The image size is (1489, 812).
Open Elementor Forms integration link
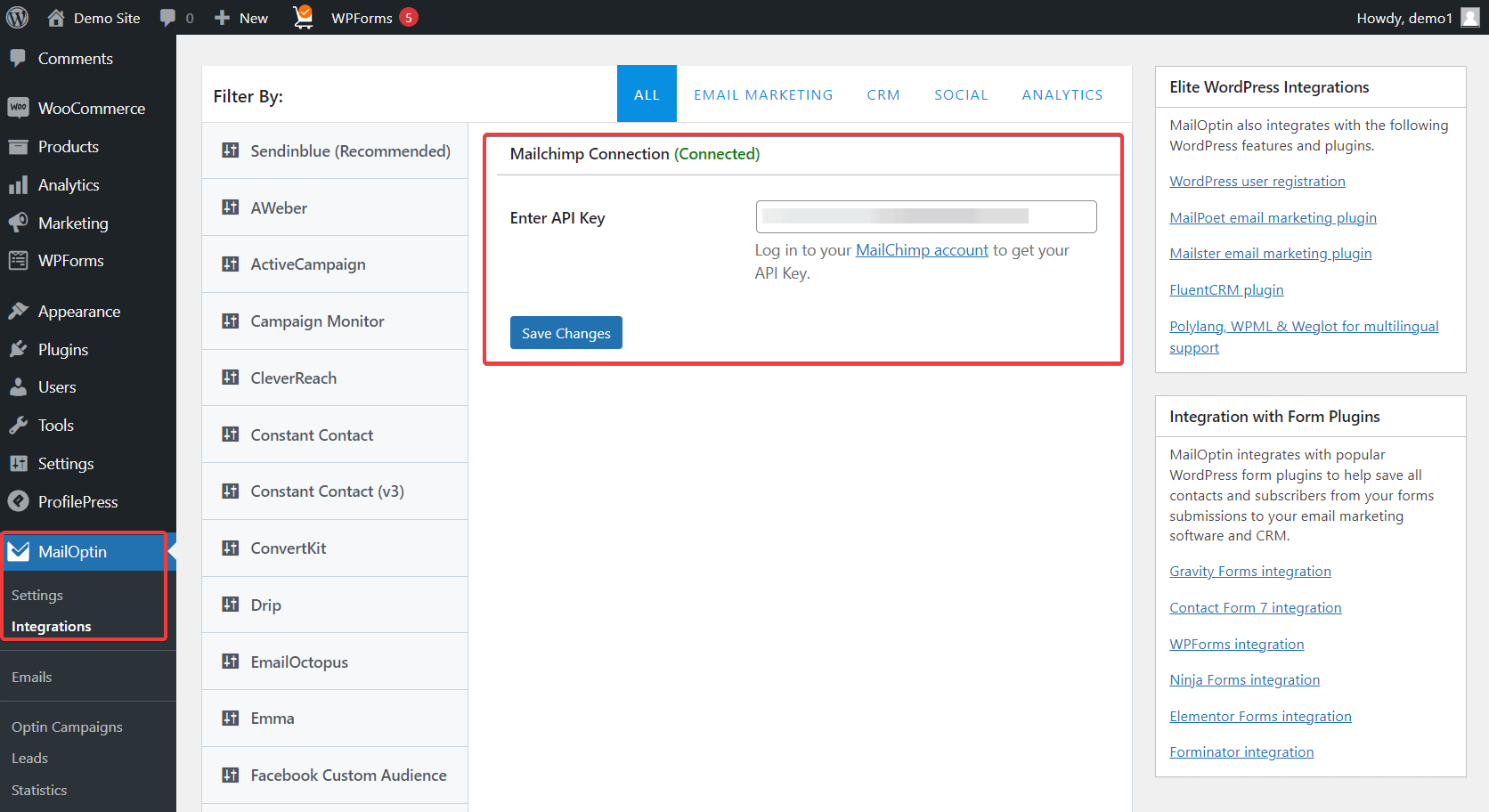(x=1261, y=717)
